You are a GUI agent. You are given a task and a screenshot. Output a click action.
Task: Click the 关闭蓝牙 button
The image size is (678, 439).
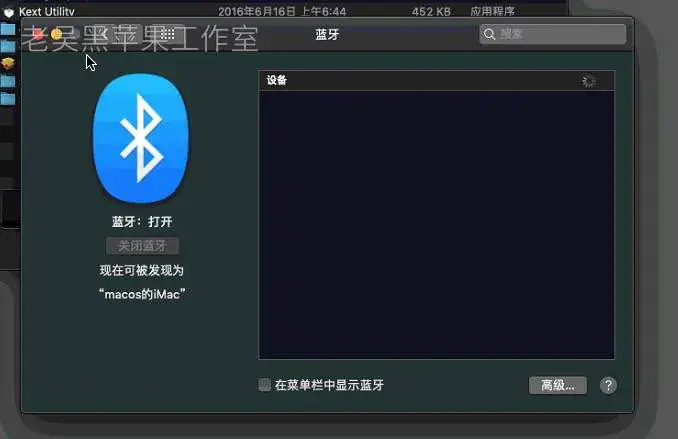142,246
